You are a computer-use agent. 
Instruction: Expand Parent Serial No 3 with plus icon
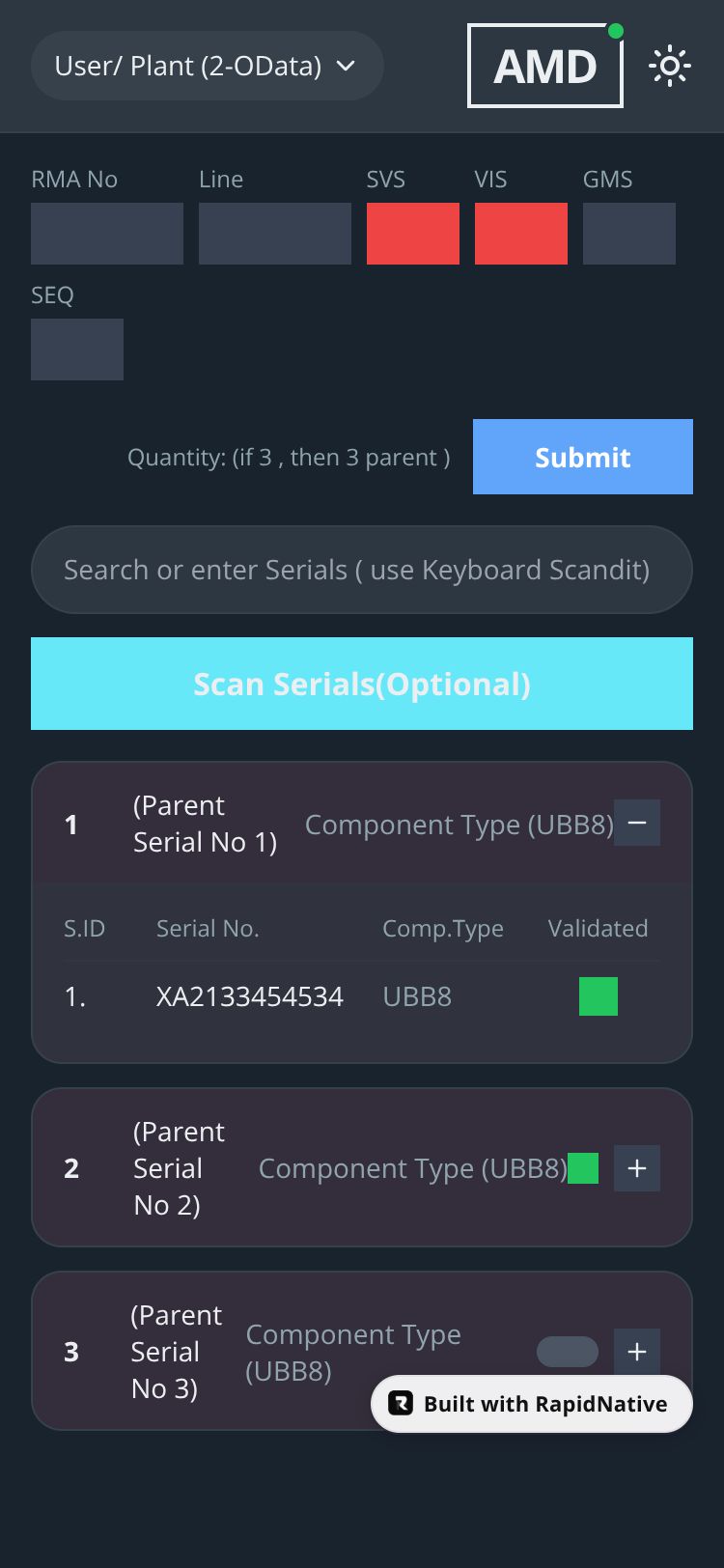coord(637,1352)
